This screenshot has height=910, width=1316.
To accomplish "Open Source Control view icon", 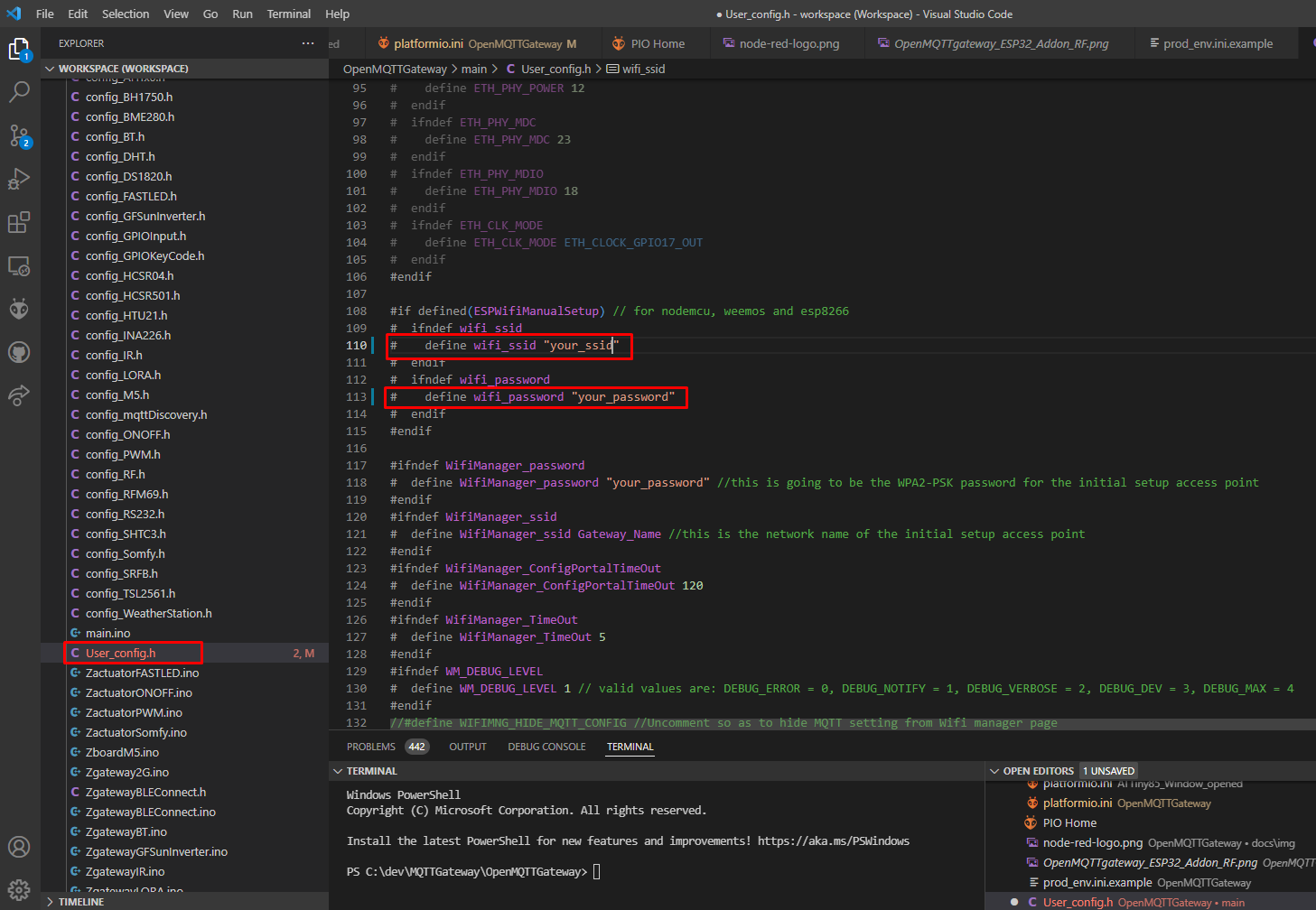I will (x=19, y=135).
